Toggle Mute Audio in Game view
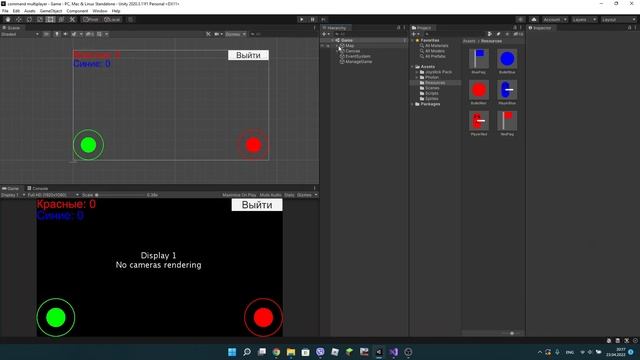The width and height of the screenshot is (640, 360). point(271,195)
